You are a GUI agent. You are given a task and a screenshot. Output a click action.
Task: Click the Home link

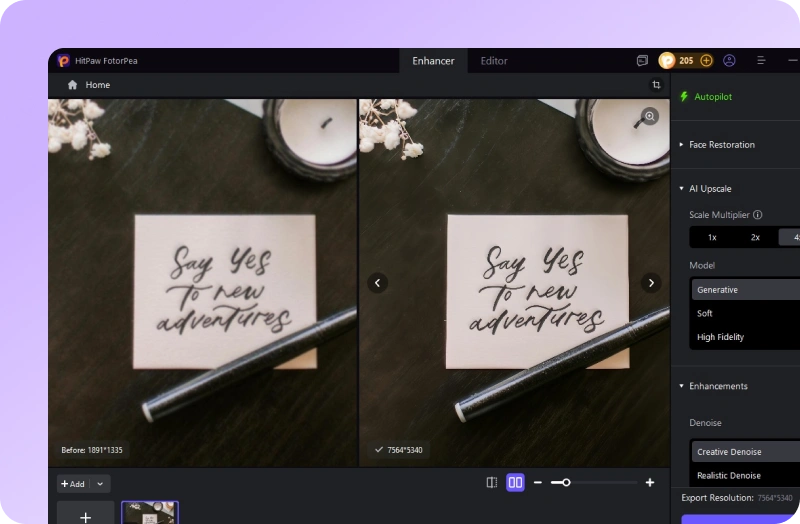pos(97,85)
